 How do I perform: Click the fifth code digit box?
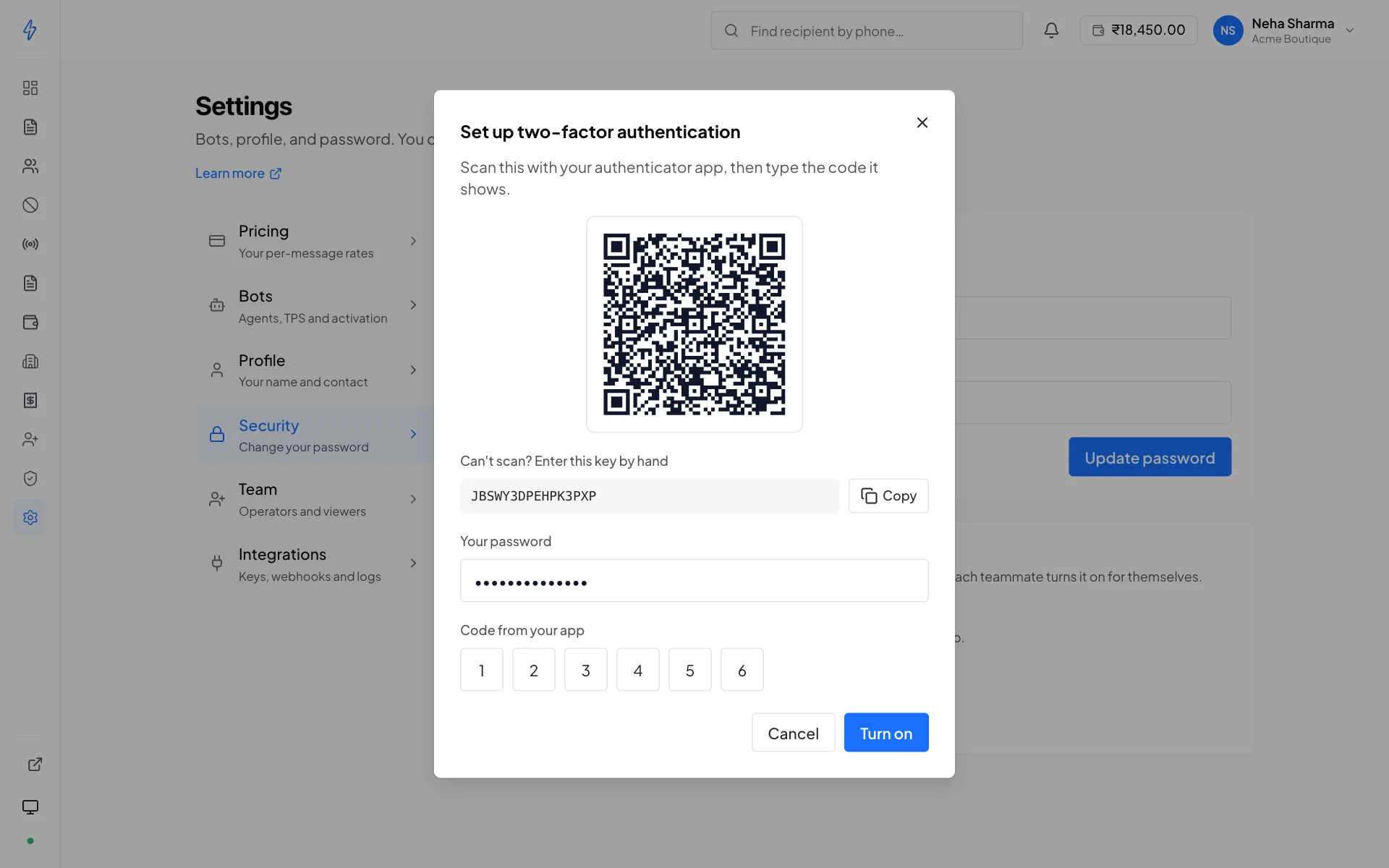tap(690, 670)
